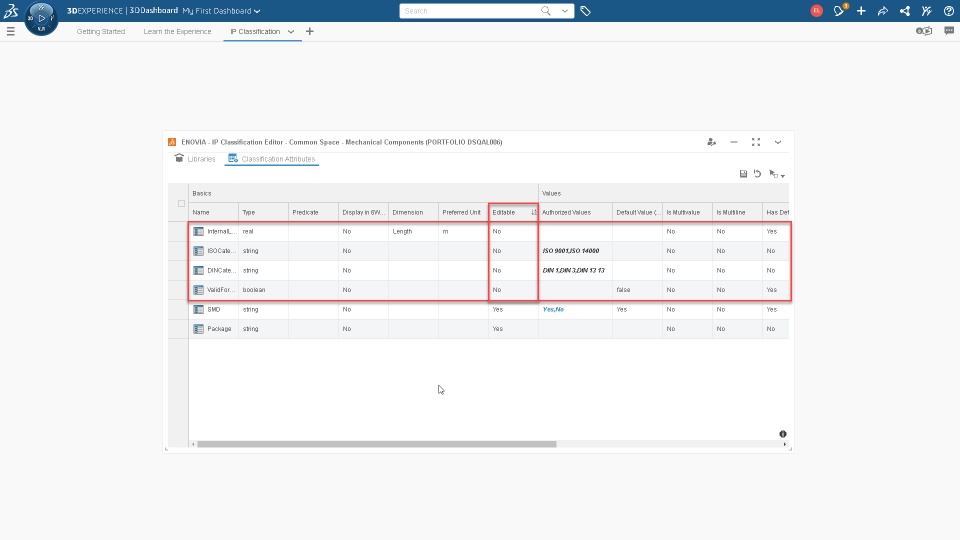Viewport: 960px width, 540px height.
Task: Focus the Search input field
Action: point(470,10)
